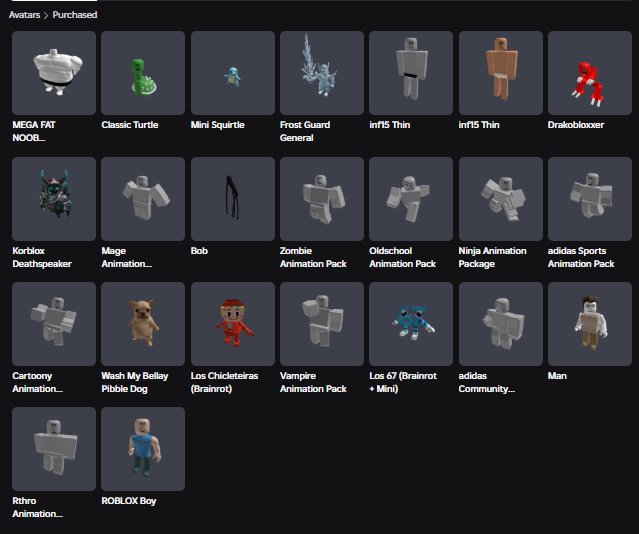Image resolution: width=639 pixels, height=534 pixels.
Task: Click the 'Los 67 (Brainrot + Mini)' label
Action: (403, 382)
